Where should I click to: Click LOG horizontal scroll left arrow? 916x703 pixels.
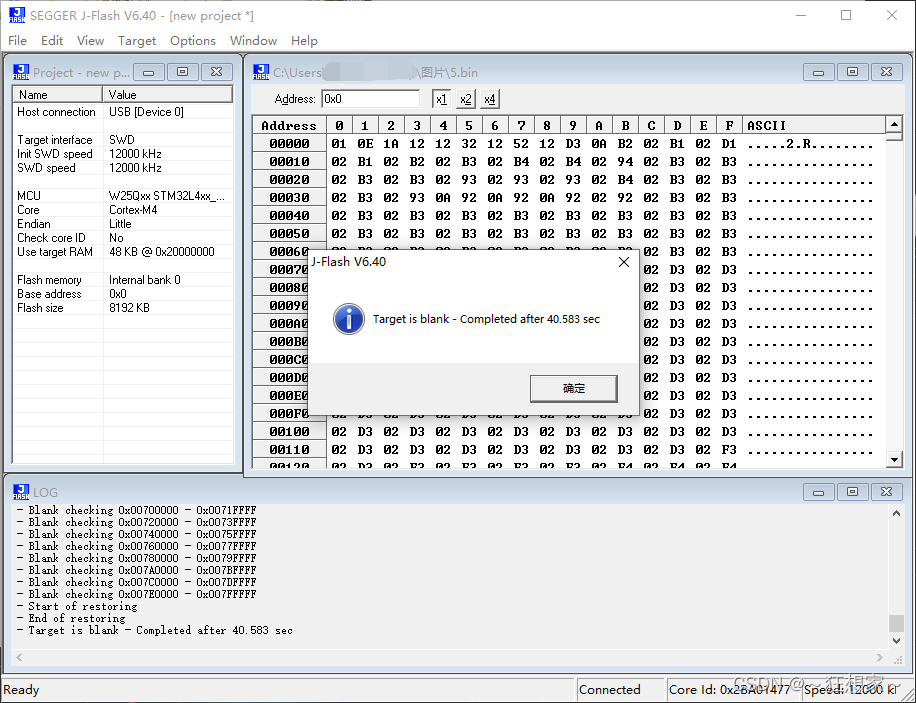click(x=19, y=657)
